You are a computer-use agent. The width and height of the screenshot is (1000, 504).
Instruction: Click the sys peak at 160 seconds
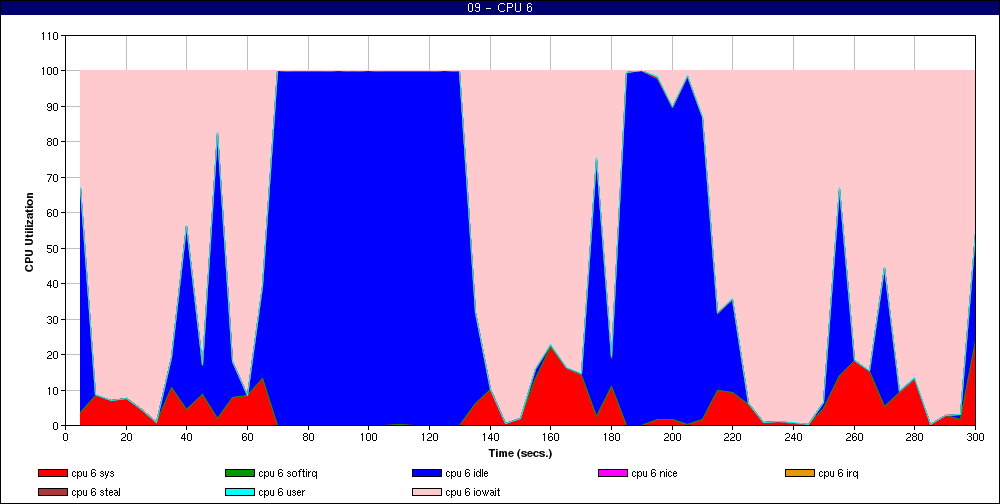550,346
